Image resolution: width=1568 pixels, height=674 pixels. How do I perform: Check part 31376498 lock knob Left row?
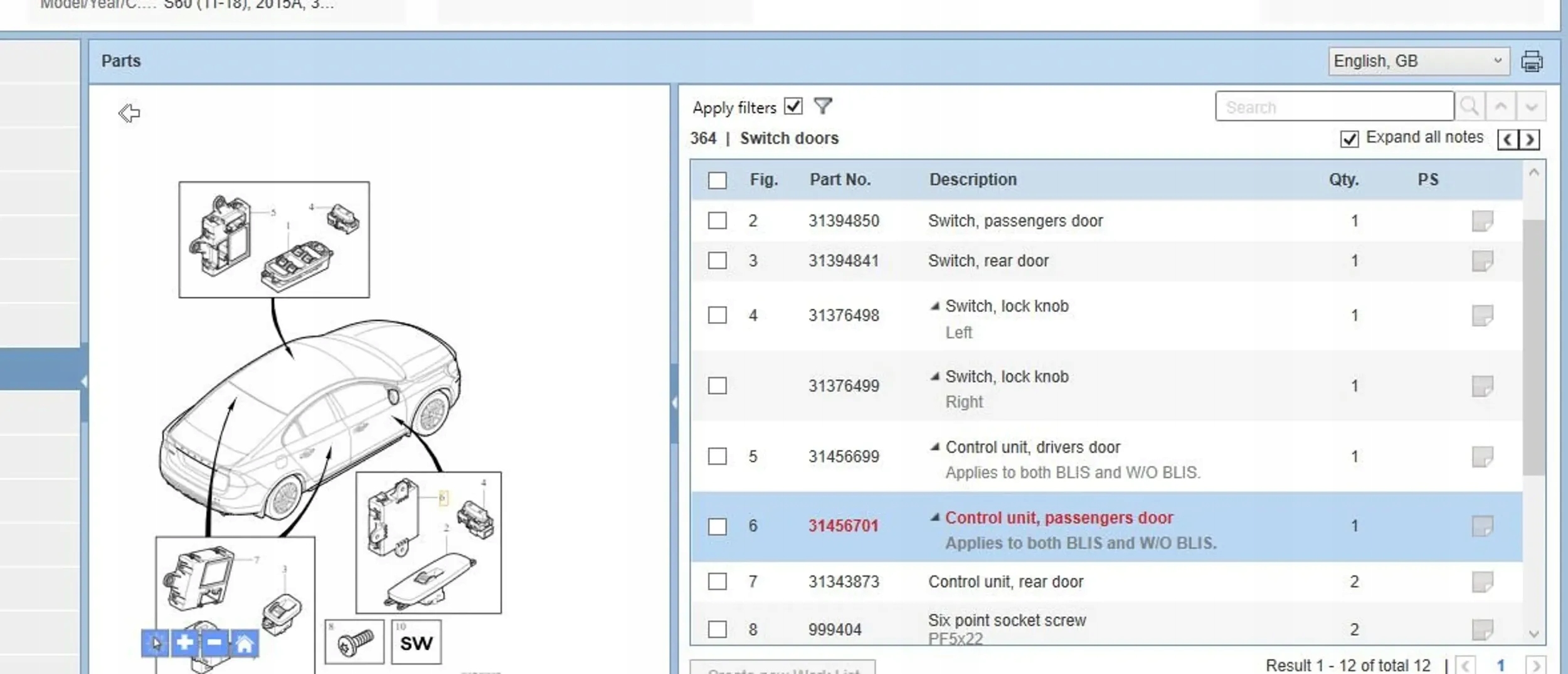tap(717, 315)
